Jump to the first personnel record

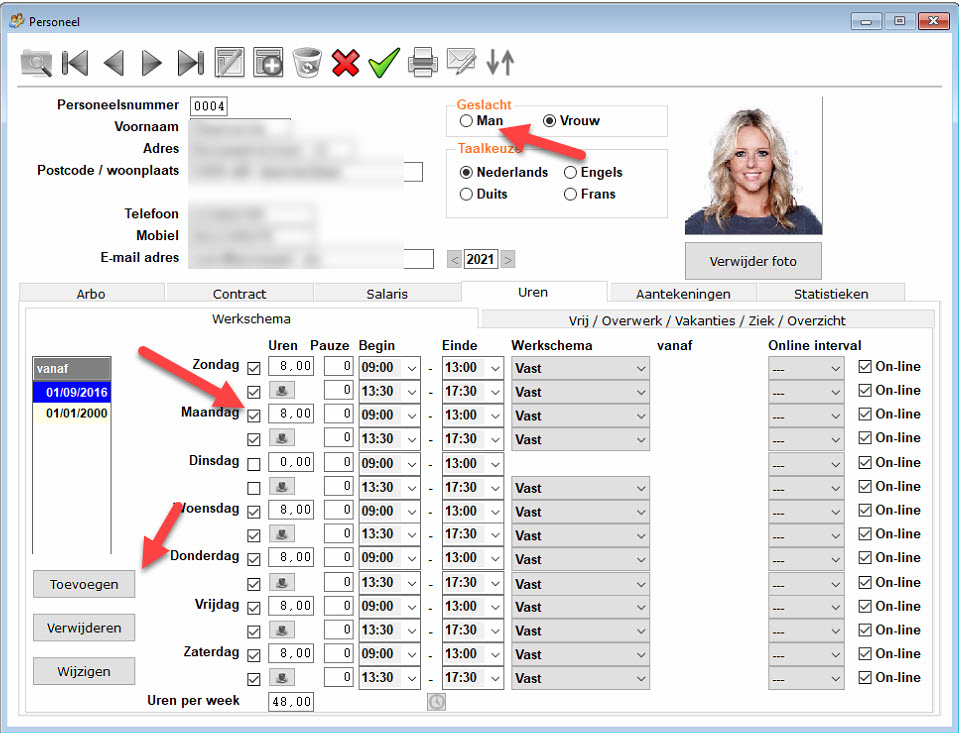tap(75, 63)
